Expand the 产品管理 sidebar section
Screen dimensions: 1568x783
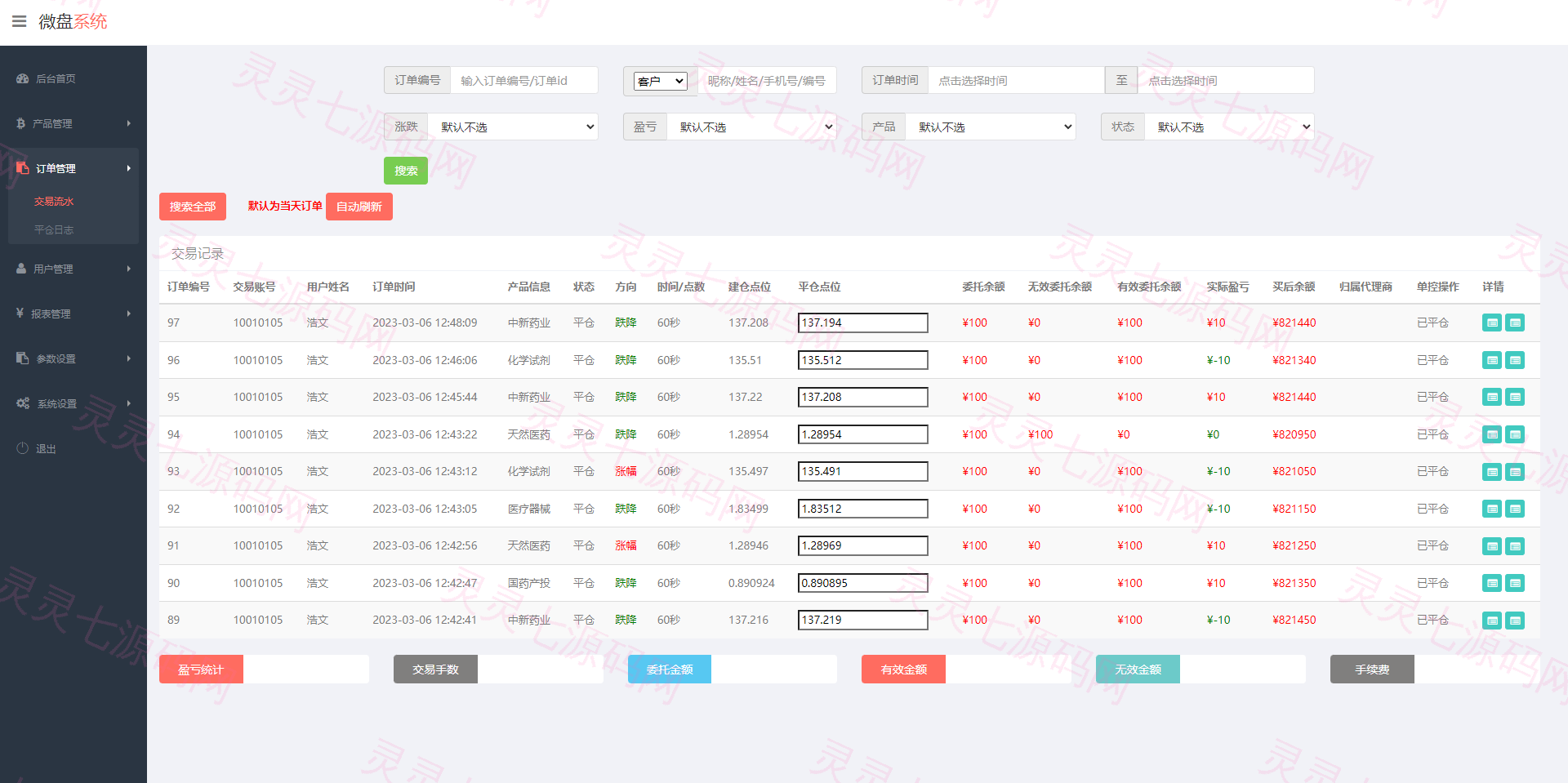point(73,123)
